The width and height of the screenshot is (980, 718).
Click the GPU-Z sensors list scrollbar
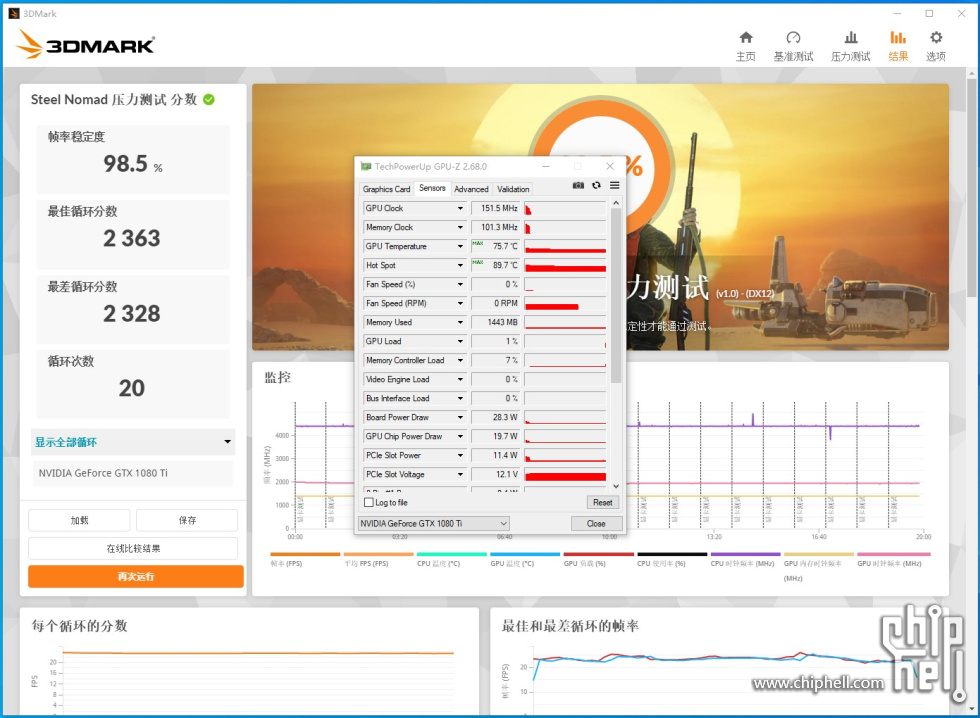coord(616,300)
